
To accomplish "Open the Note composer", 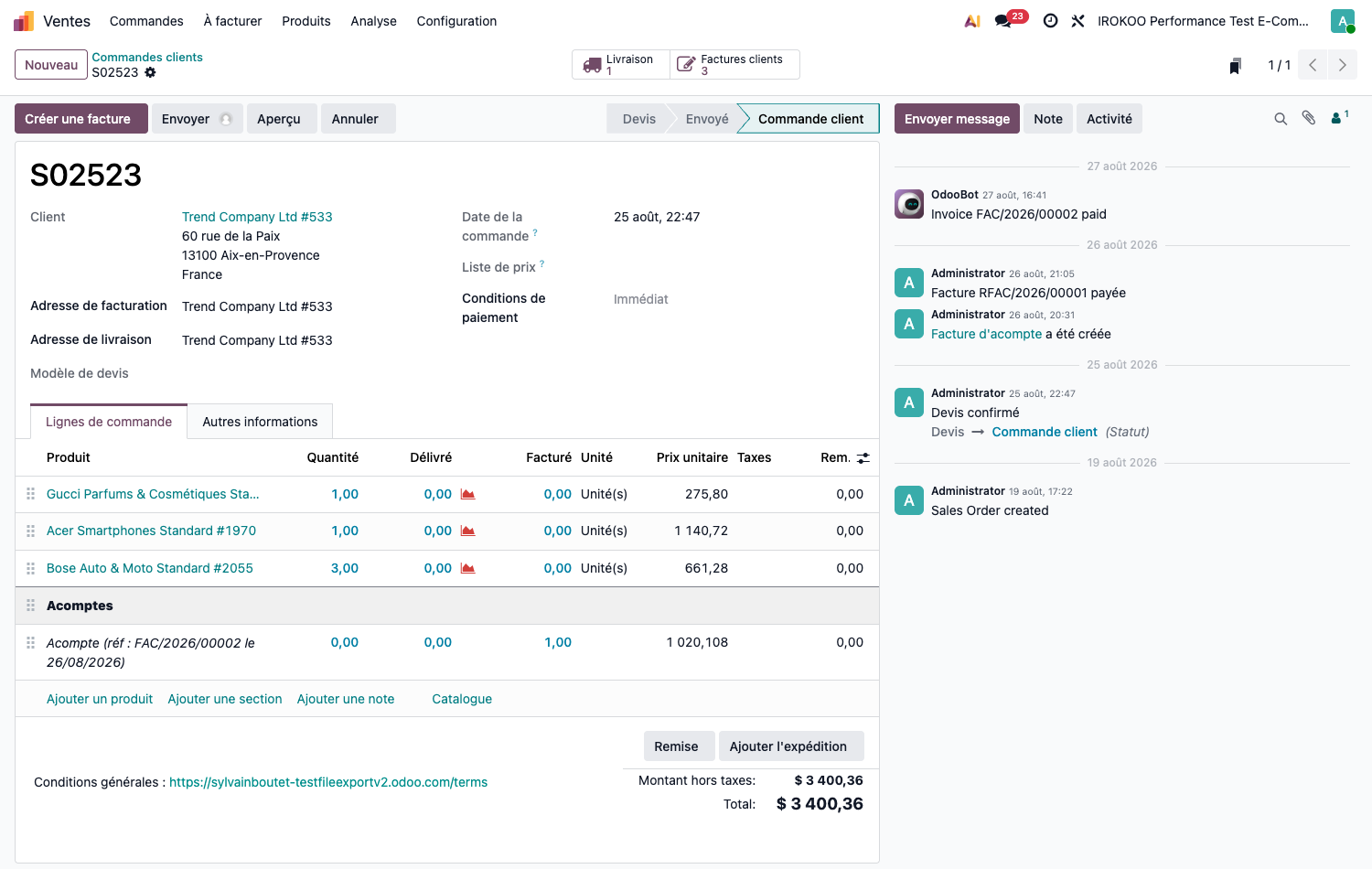I will [x=1048, y=119].
